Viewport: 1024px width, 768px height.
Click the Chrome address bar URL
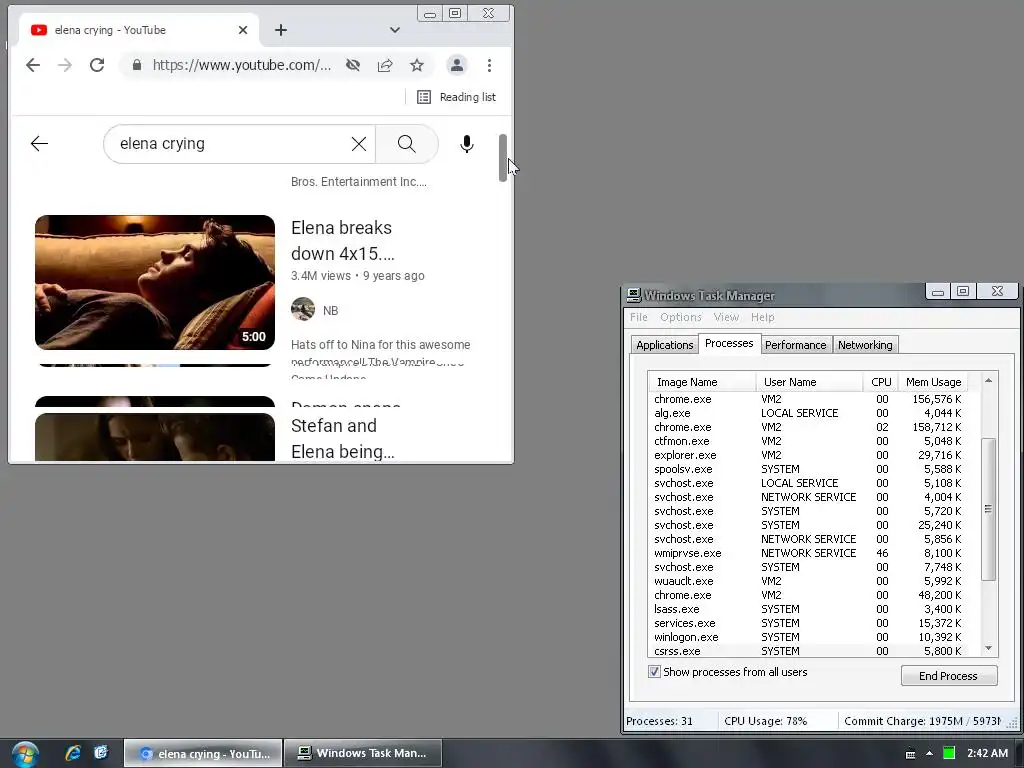click(242, 65)
